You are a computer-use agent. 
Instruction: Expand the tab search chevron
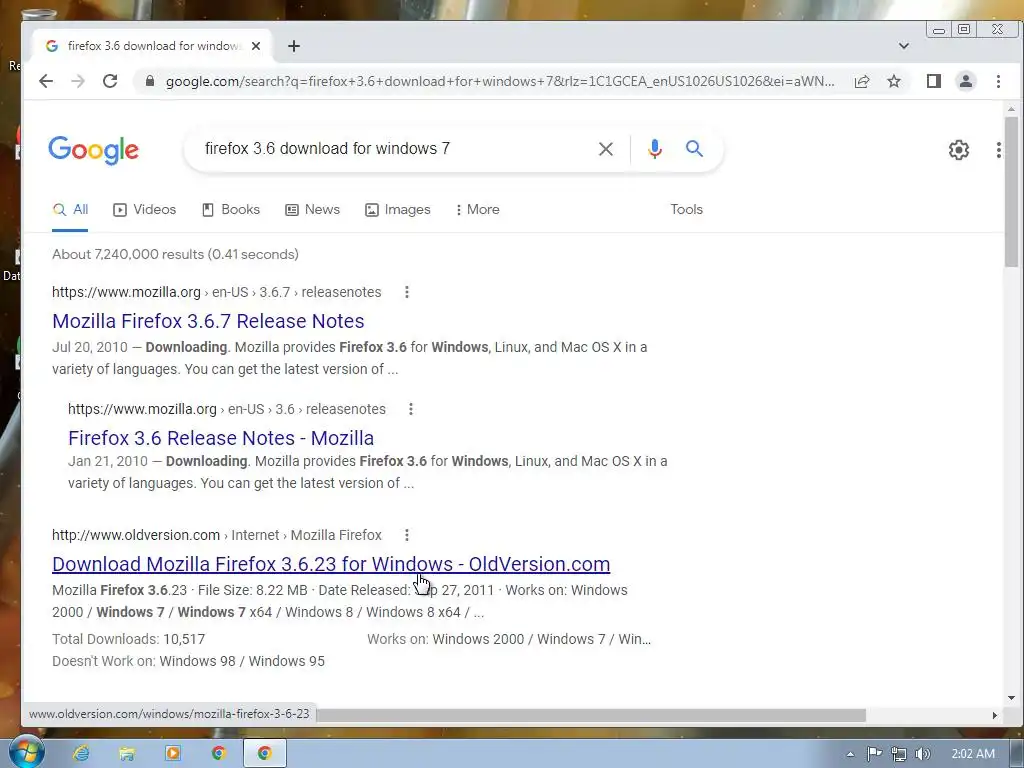pyautogui.click(x=904, y=46)
